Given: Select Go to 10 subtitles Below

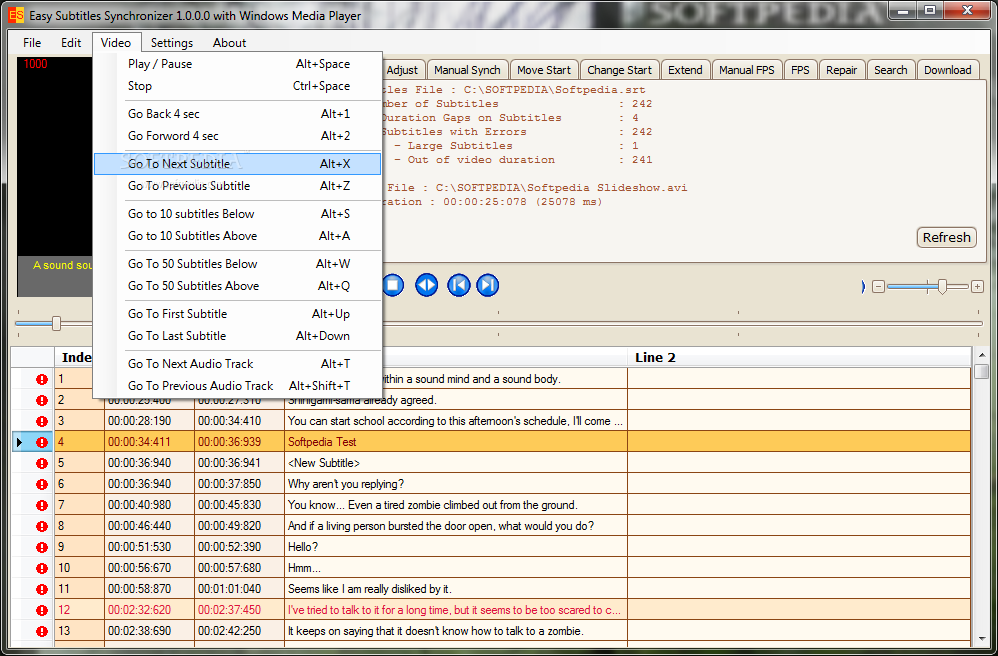Looking at the screenshot, I should [x=237, y=214].
